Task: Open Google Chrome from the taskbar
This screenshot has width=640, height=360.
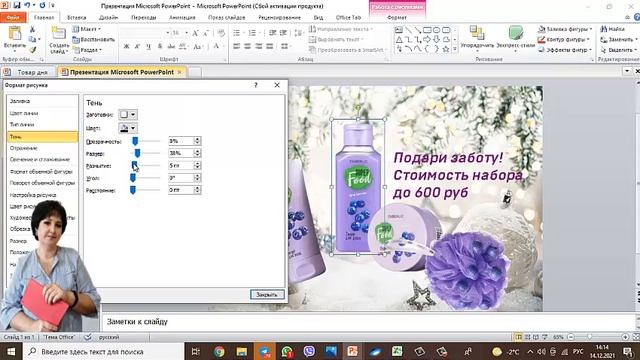Action: (x=219, y=351)
